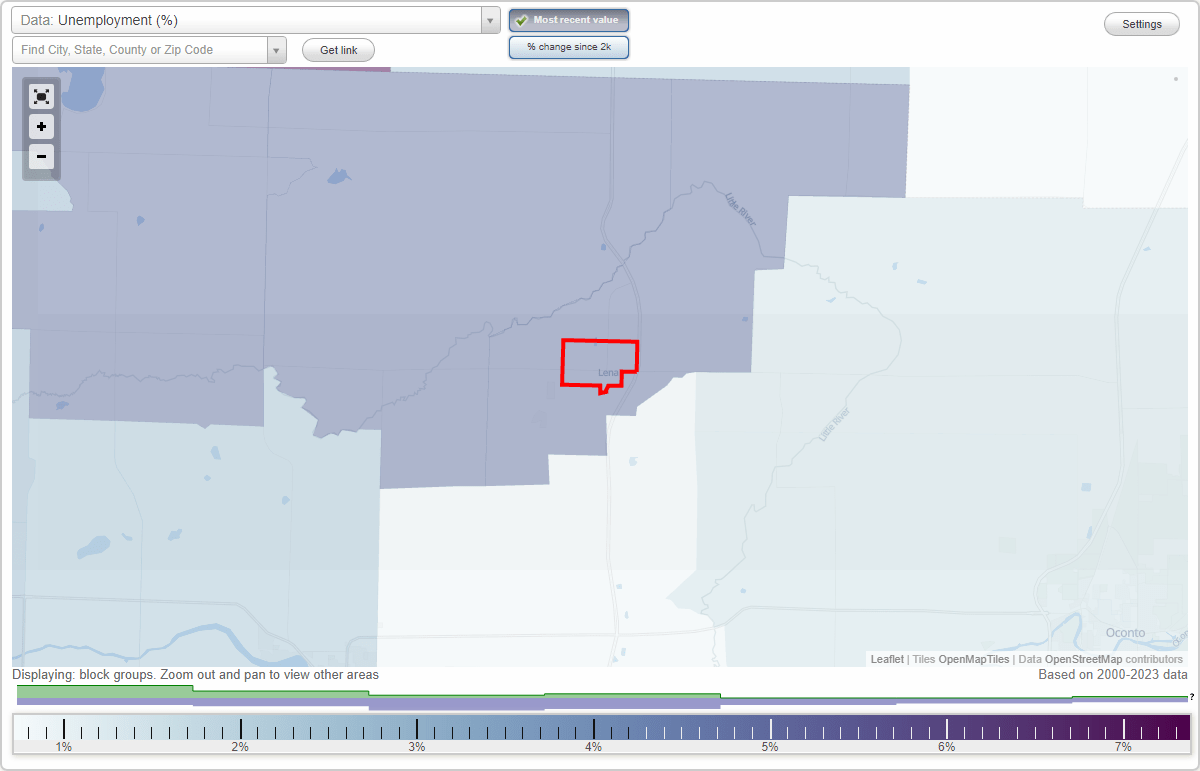Click the Find City, State, County field
1200x771 pixels.
point(140,49)
